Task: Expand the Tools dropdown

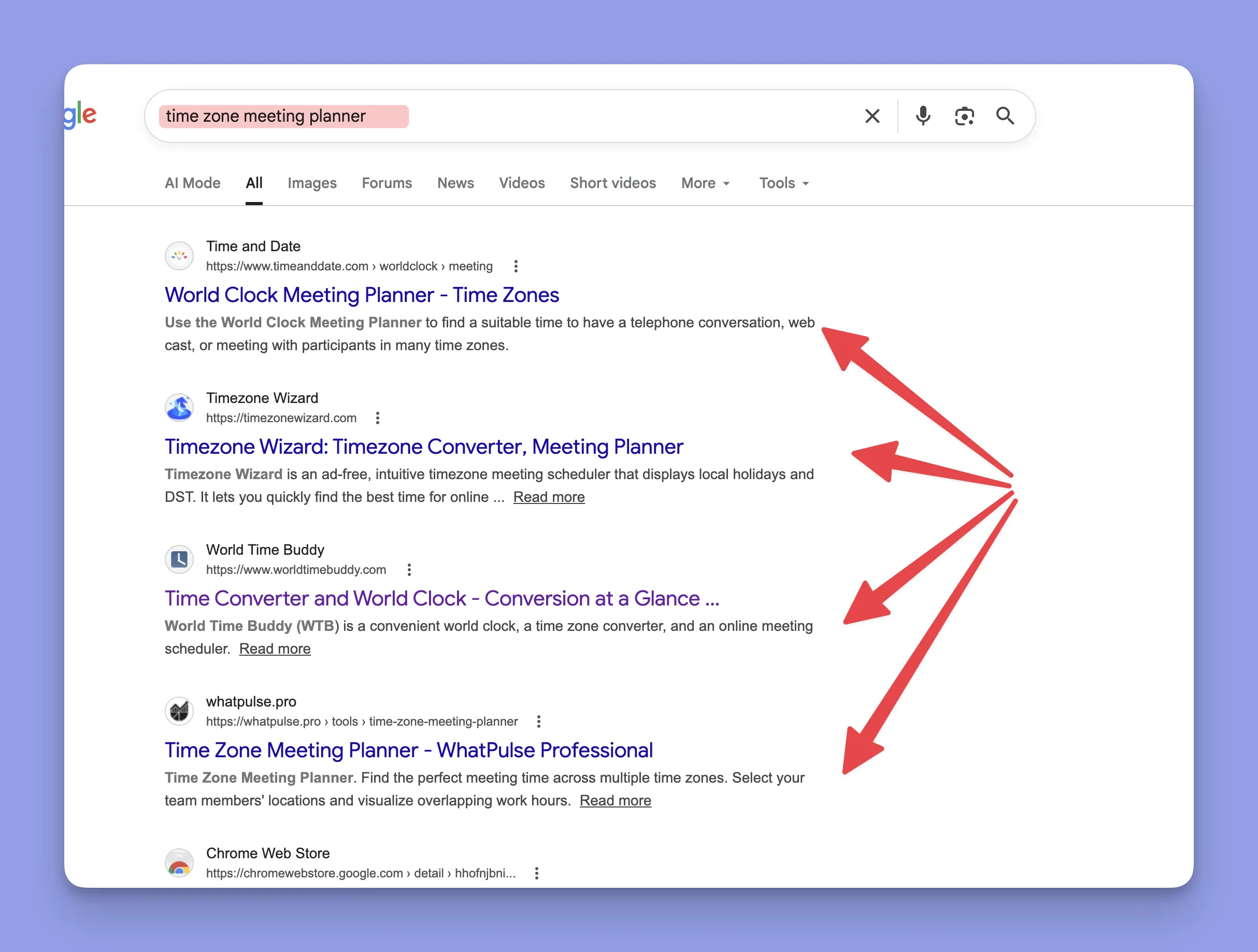Action: (x=784, y=183)
